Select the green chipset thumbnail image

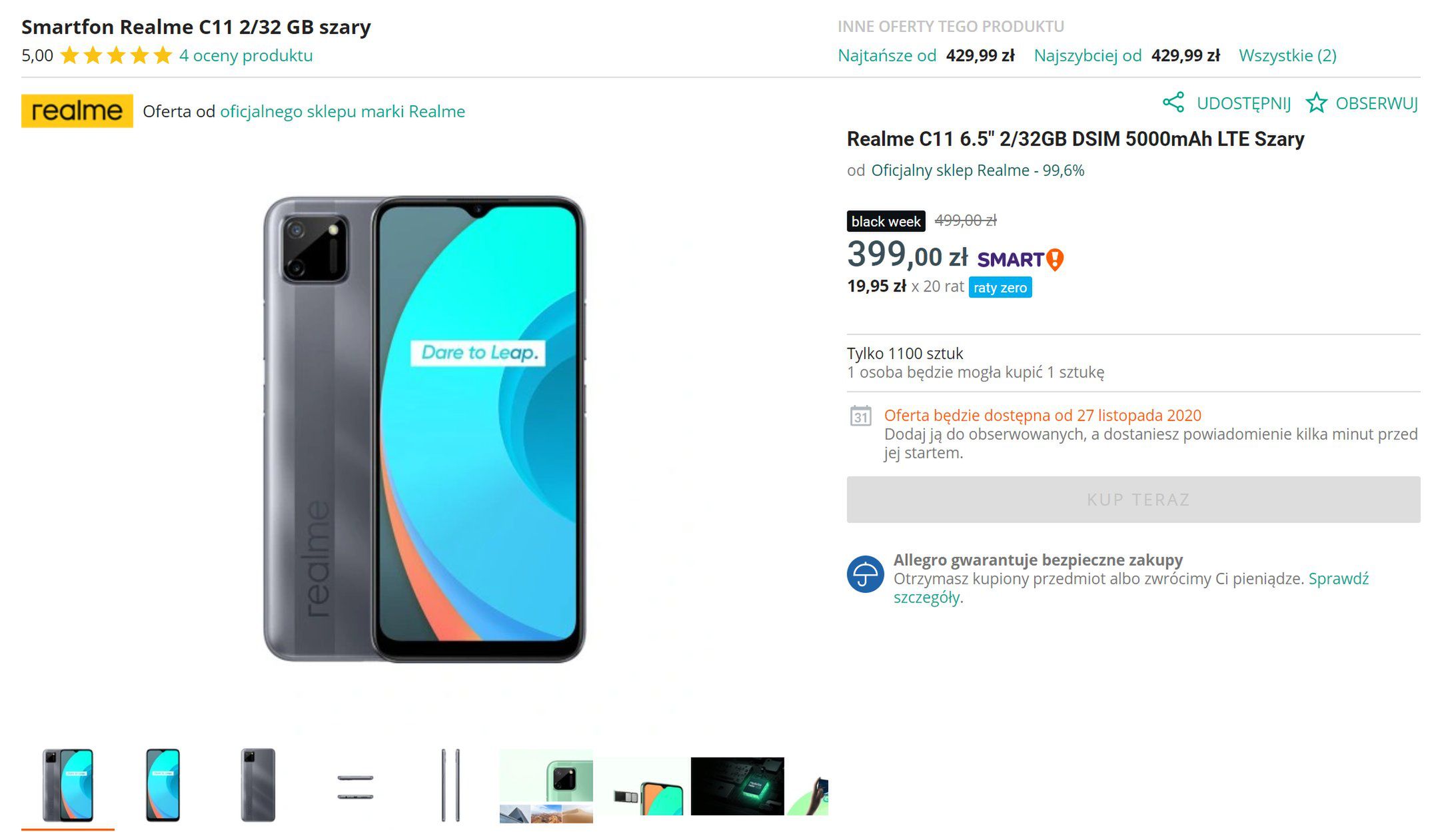737,786
